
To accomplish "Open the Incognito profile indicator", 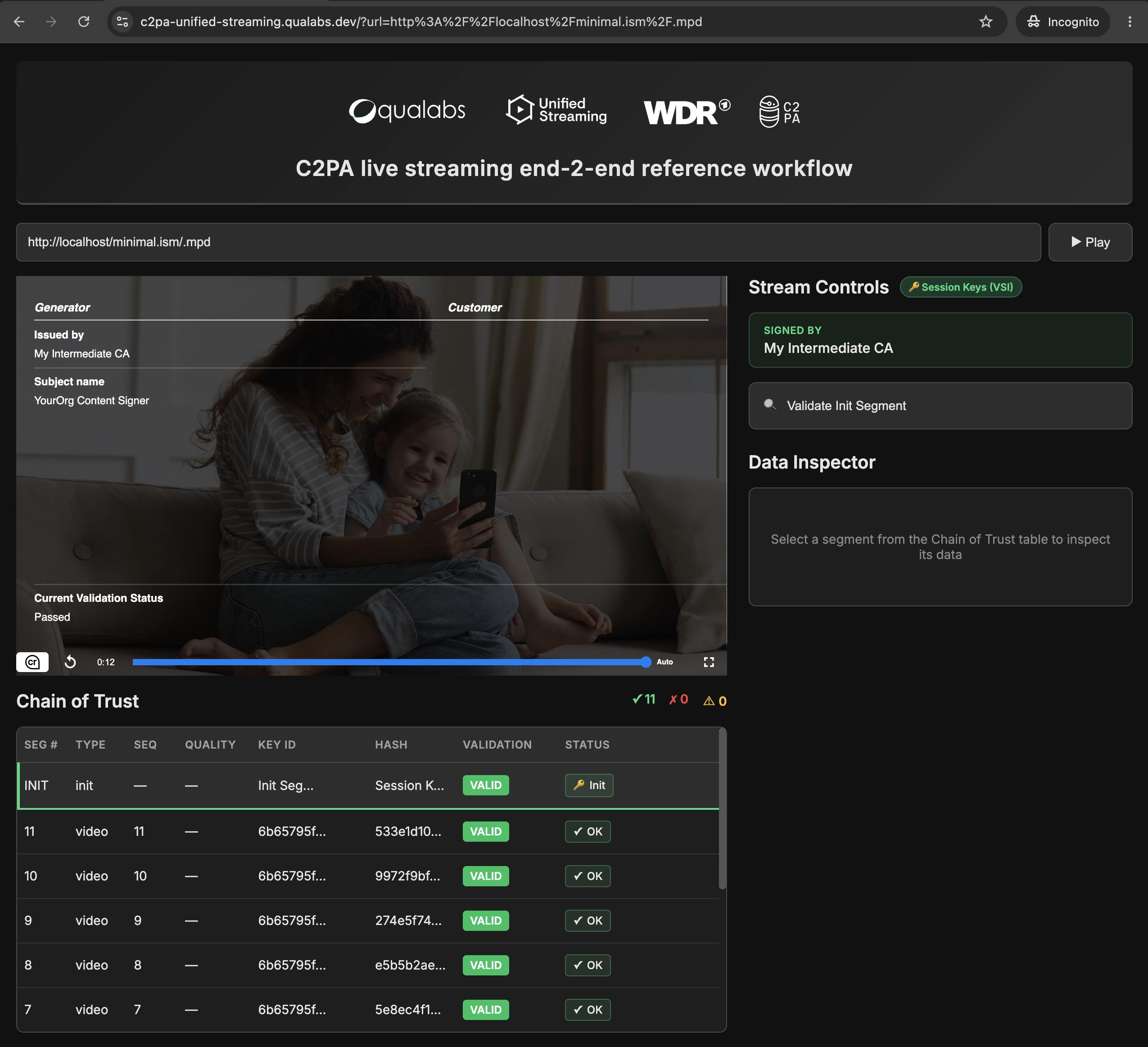I will point(1062,22).
